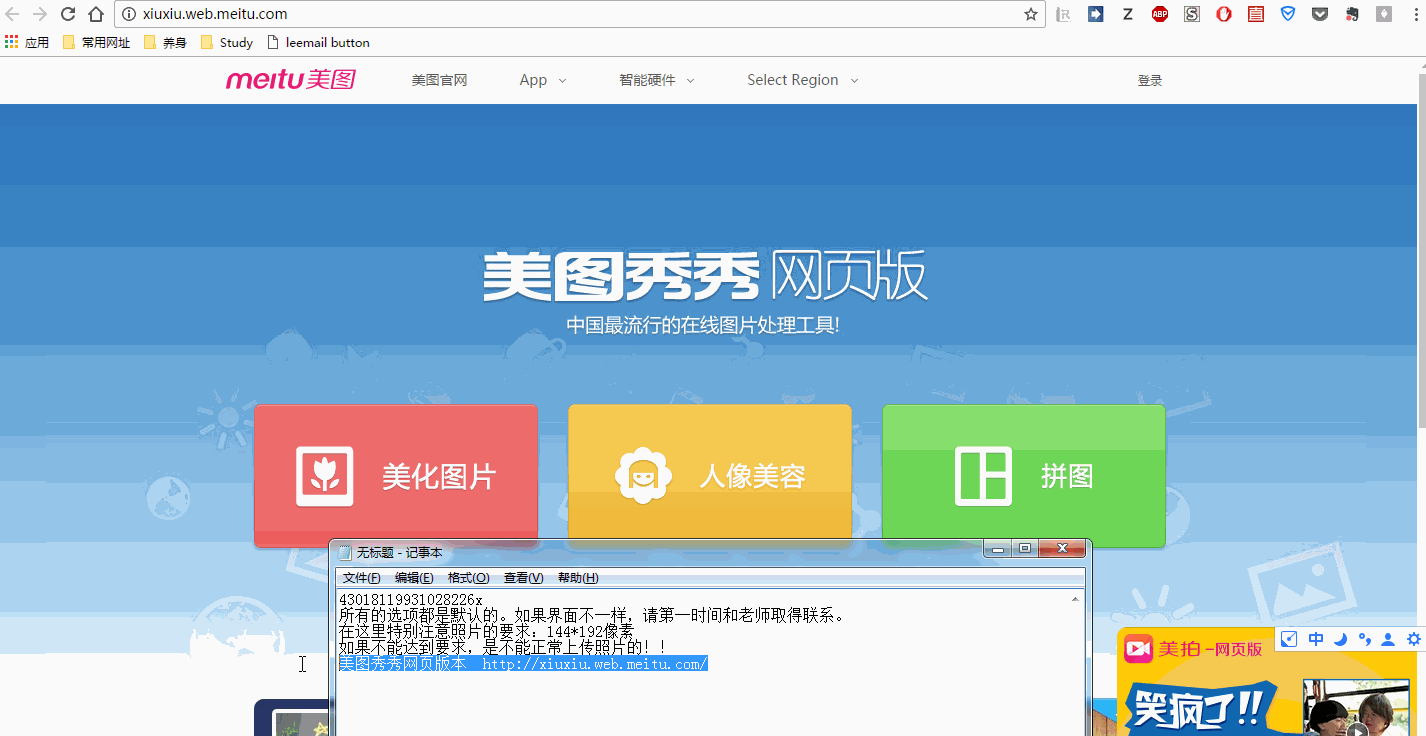Click the grey diamond extension icon

tap(1384, 14)
